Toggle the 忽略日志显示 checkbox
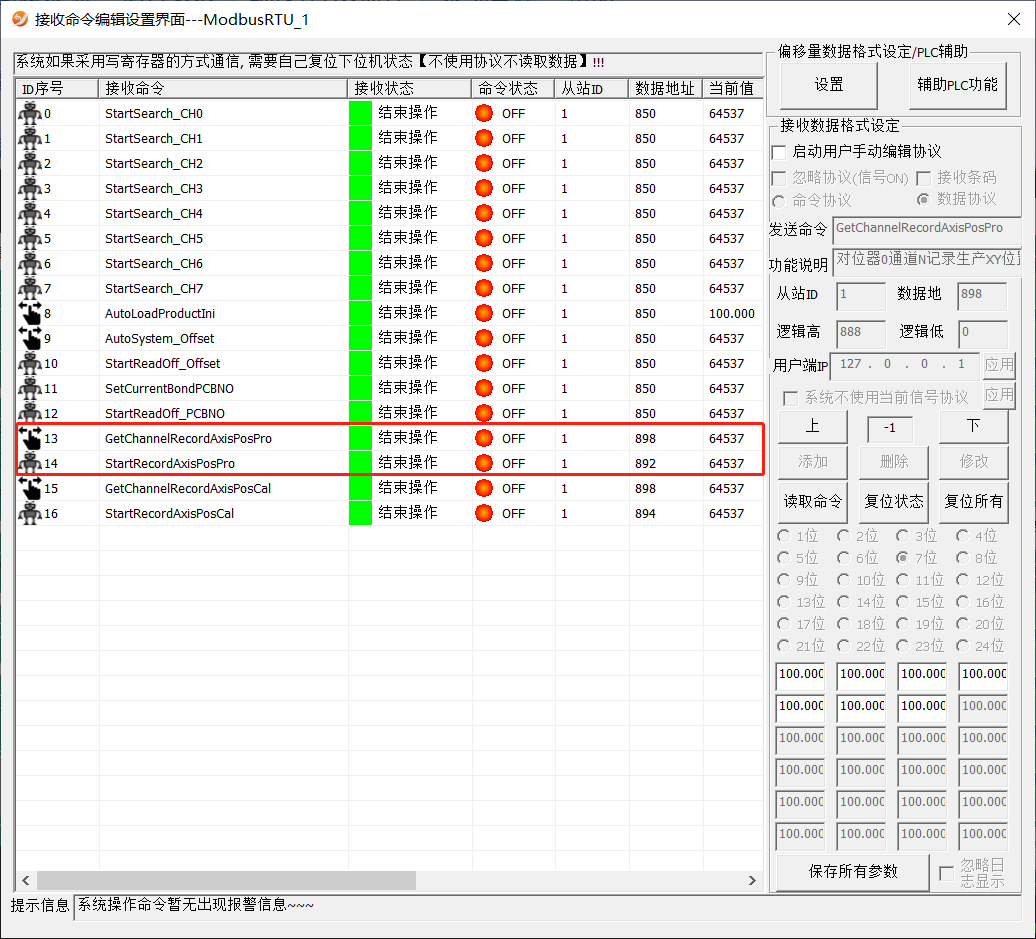This screenshot has height=939, width=1036. coord(946,873)
